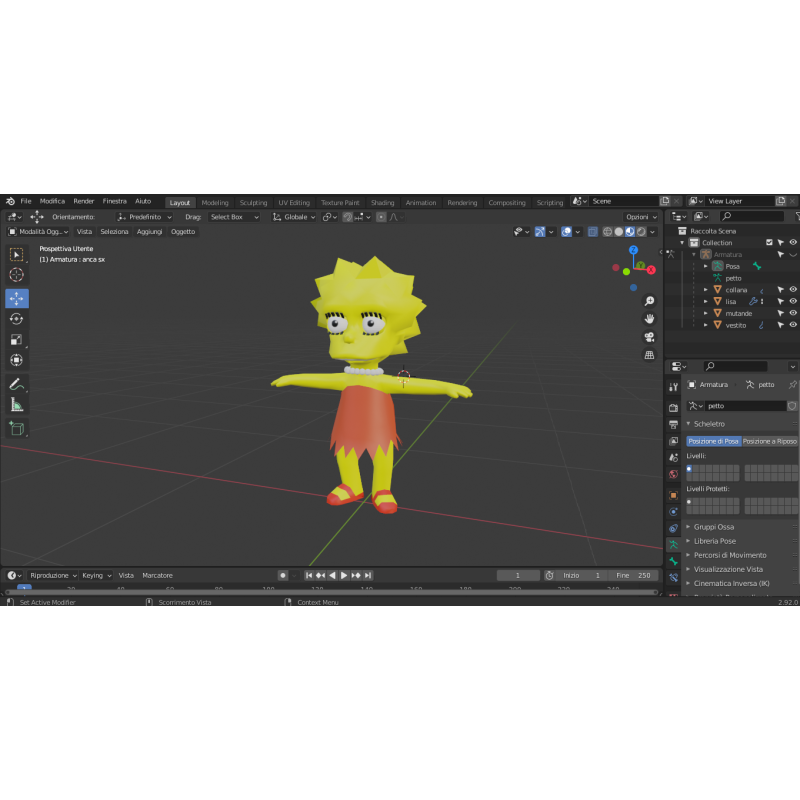800x800 pixels.
Task: Open the Predefinito orientation dropdown
Action: 144,217
